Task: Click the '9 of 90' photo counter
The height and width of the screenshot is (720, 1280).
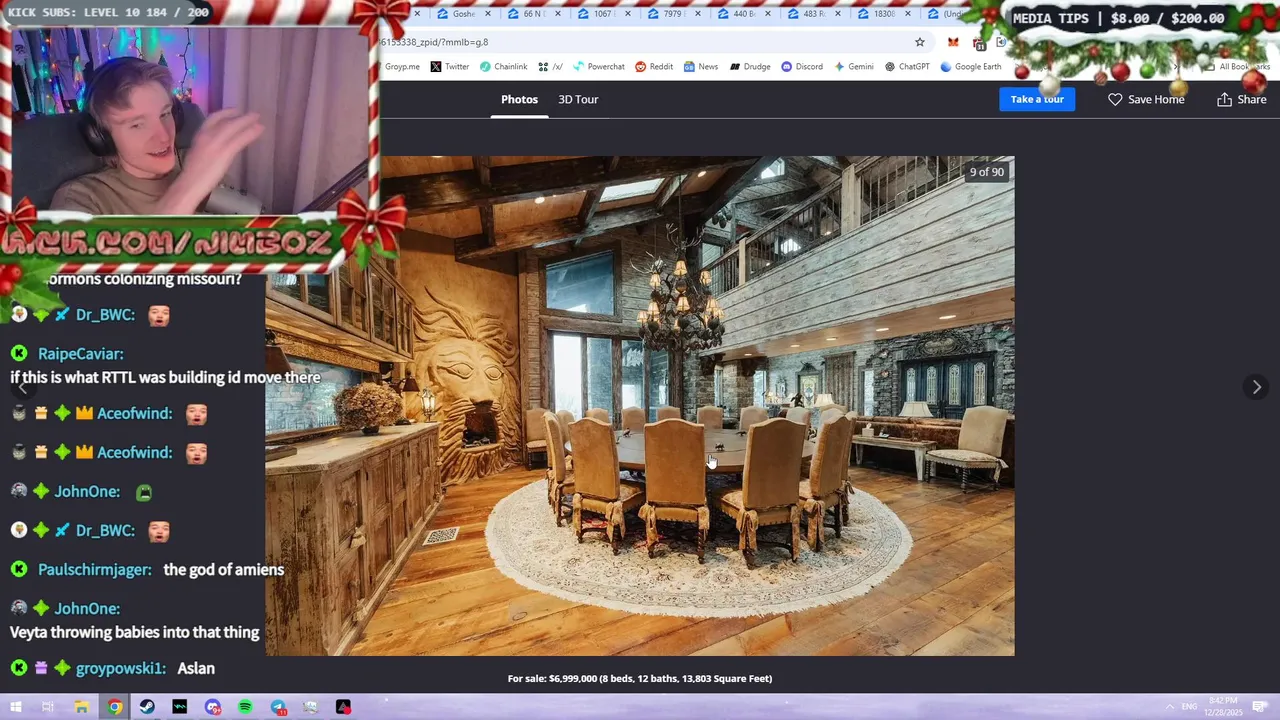Action: coord(986,172)
